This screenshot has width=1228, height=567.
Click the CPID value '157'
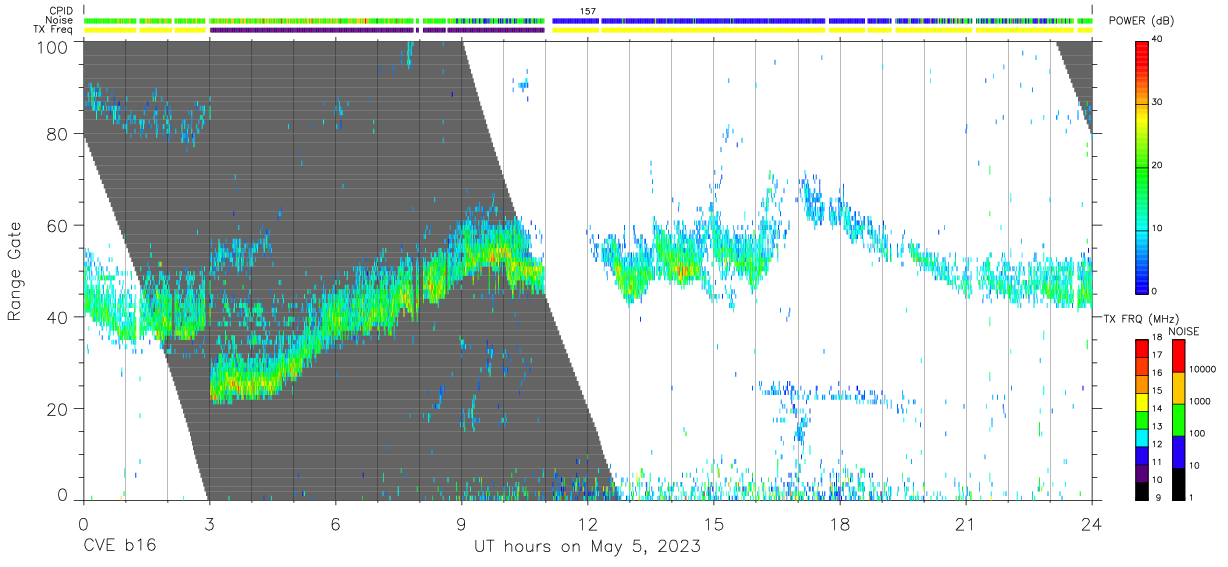(588, 11)
